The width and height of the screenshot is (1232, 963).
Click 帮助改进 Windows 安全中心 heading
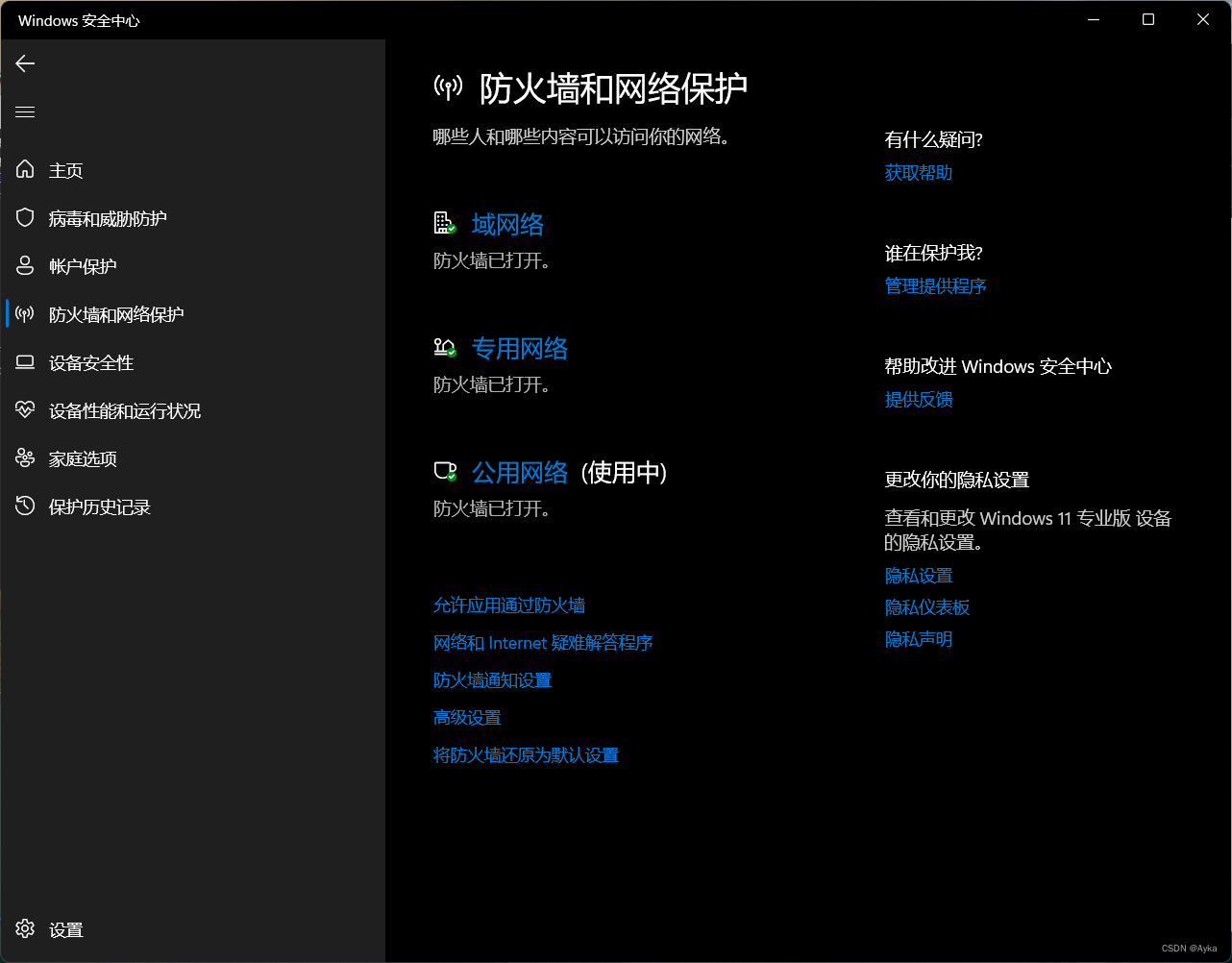pos(998,367)
